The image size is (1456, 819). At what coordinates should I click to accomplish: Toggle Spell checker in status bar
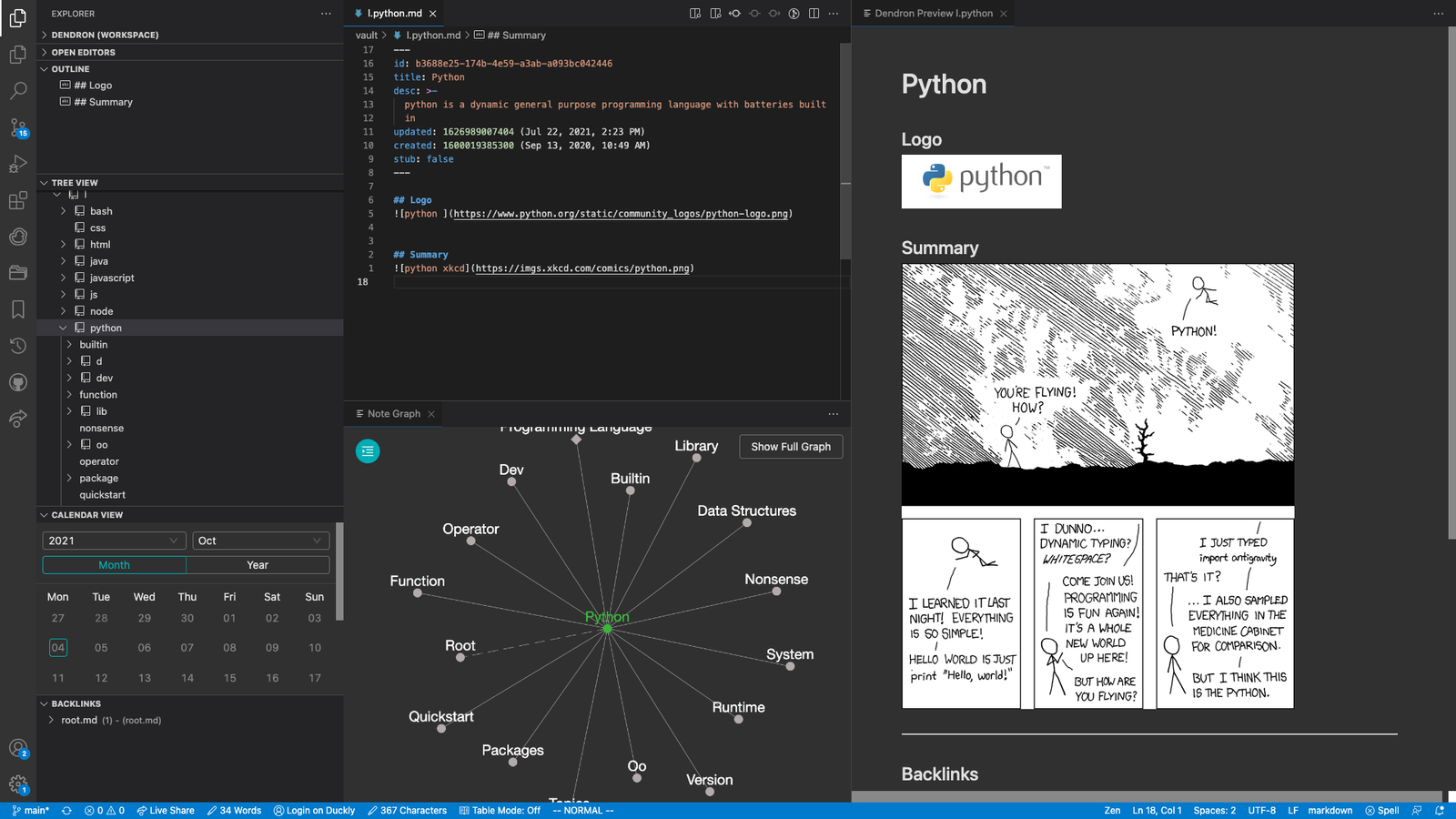tap(1382, 810)
